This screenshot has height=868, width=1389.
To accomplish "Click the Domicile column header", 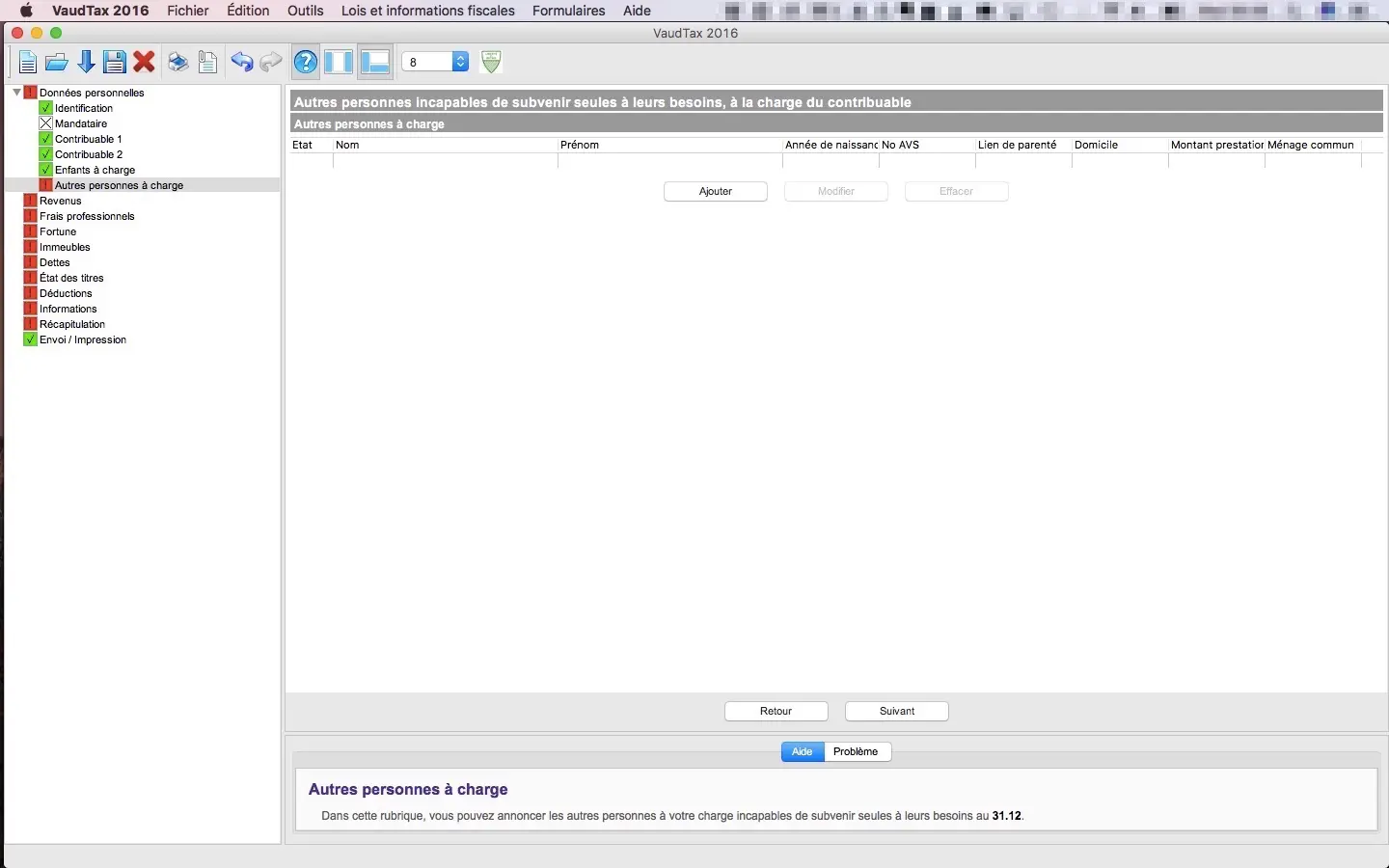I will point(1120,145).
